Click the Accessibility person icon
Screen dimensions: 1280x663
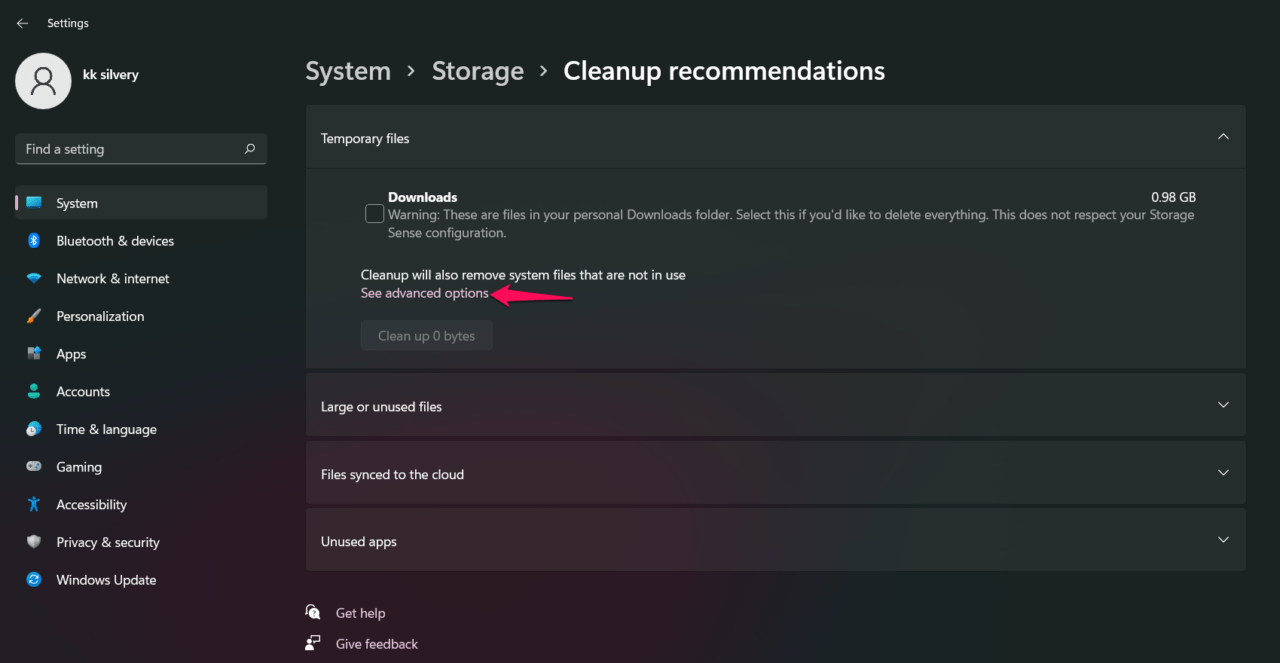coord(34,505)
